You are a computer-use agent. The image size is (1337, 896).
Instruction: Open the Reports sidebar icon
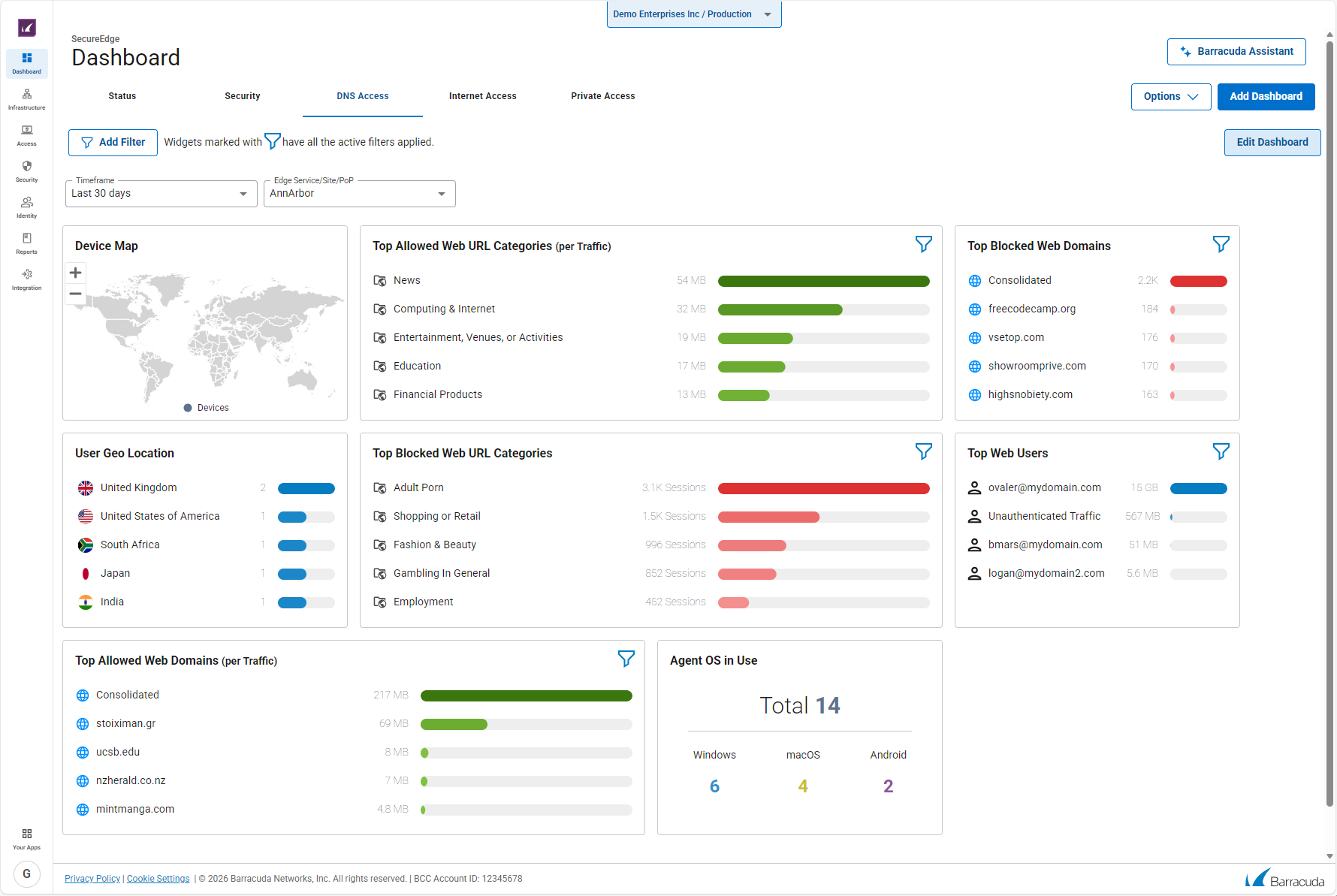tap(26, 243)
